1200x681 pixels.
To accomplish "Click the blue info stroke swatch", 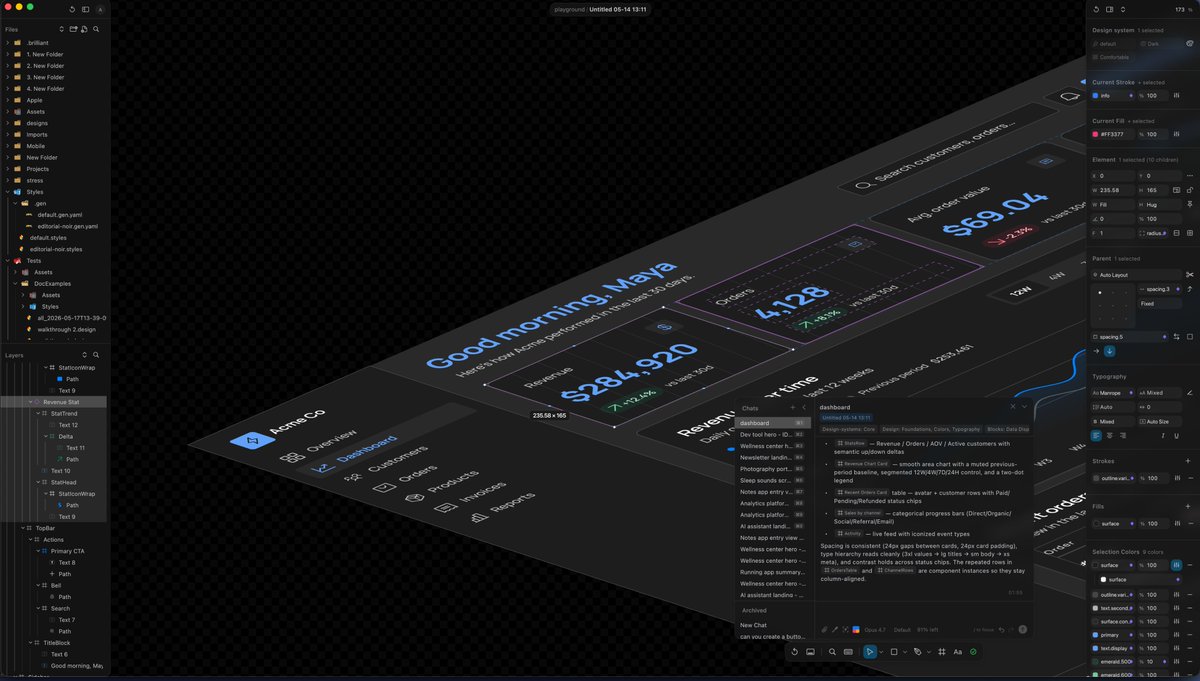I will click(1096, 95).
